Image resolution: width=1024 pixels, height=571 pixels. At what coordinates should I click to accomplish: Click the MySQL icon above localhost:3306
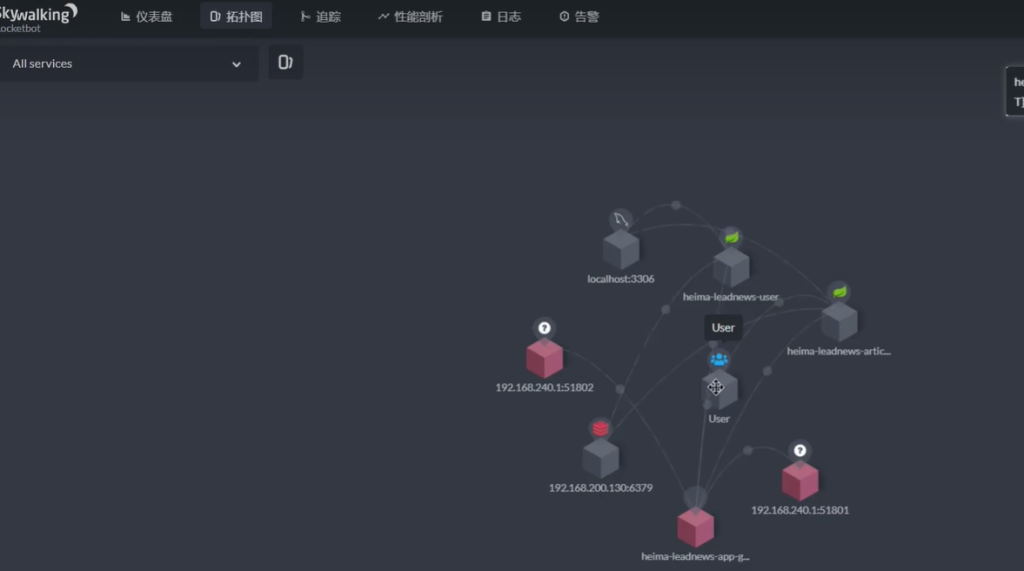coord(621,220)
